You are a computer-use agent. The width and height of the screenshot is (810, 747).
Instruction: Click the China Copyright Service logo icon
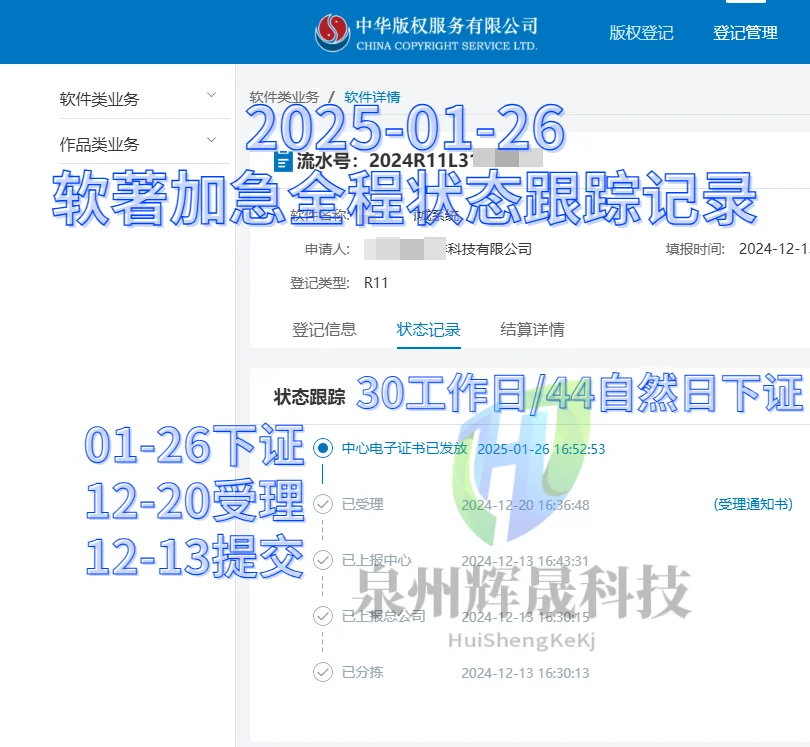(x=333, y=30)
